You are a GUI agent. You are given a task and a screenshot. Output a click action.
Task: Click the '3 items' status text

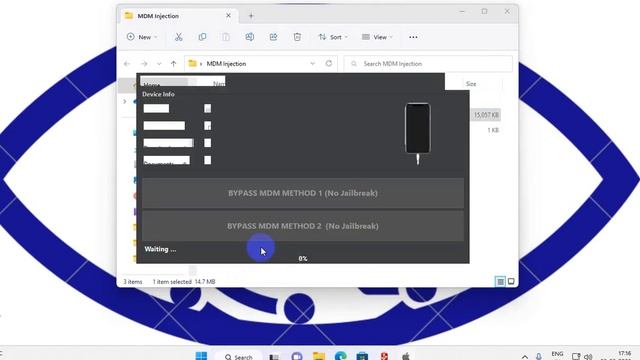coord(133,282)
